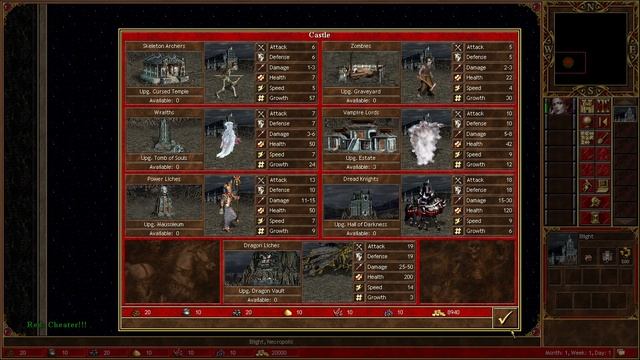End turn with hourglass icon
640x360 pixels.
point(595,218)
